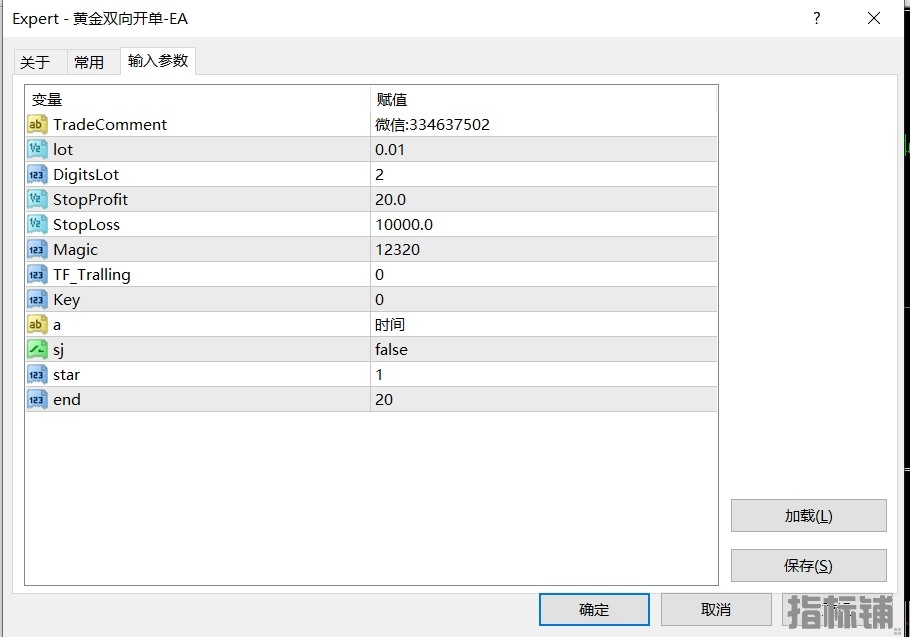Click the integer icon beside DigitsLot
This screenshot has width=910, height=637.
pos(37,174)
